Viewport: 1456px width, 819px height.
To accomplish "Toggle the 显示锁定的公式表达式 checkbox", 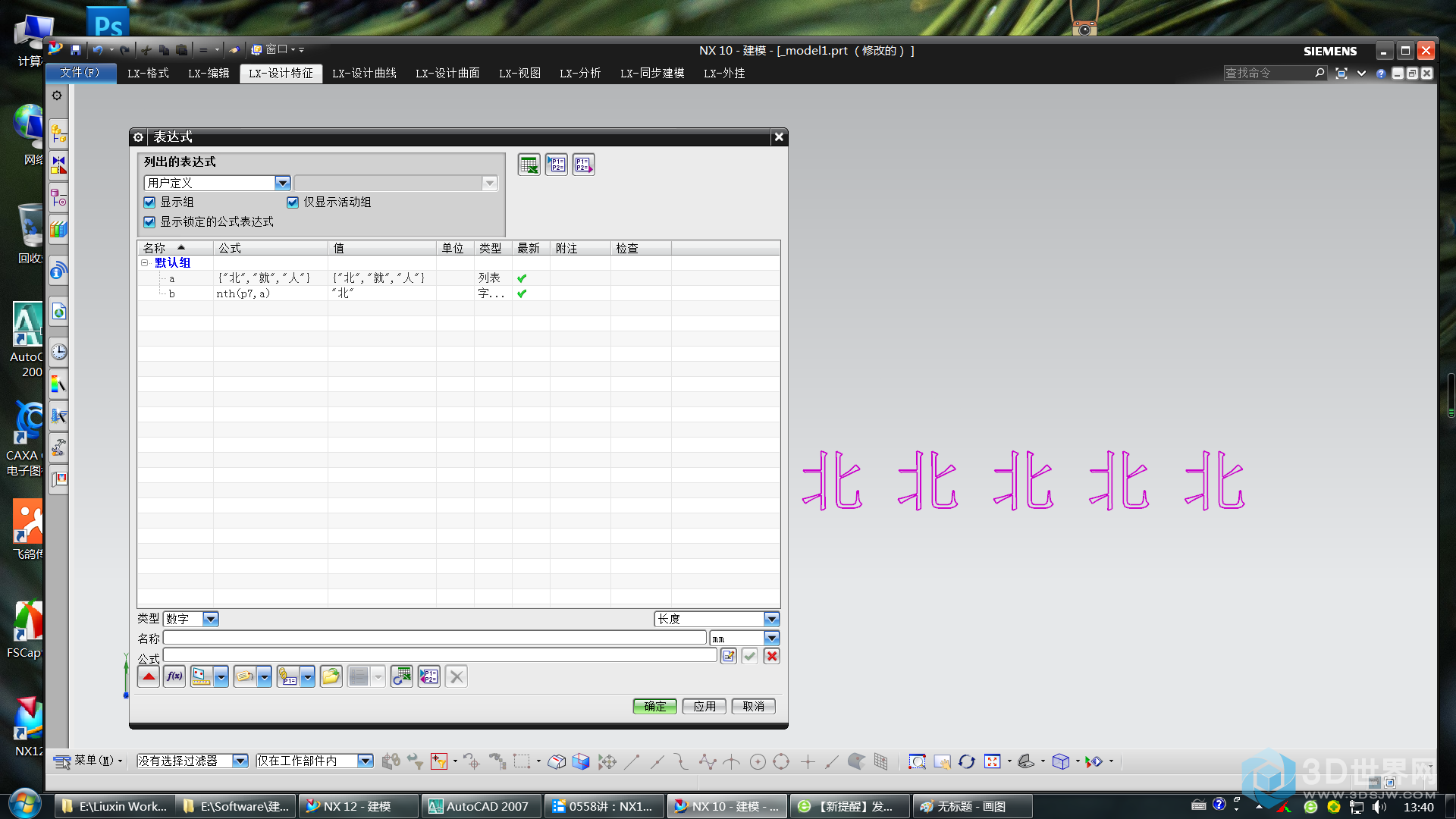I will tap(149, 222).
